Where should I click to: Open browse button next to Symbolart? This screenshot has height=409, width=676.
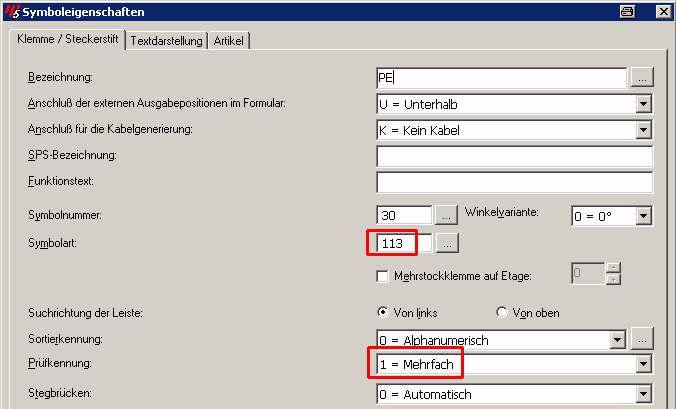pos(447,243)
